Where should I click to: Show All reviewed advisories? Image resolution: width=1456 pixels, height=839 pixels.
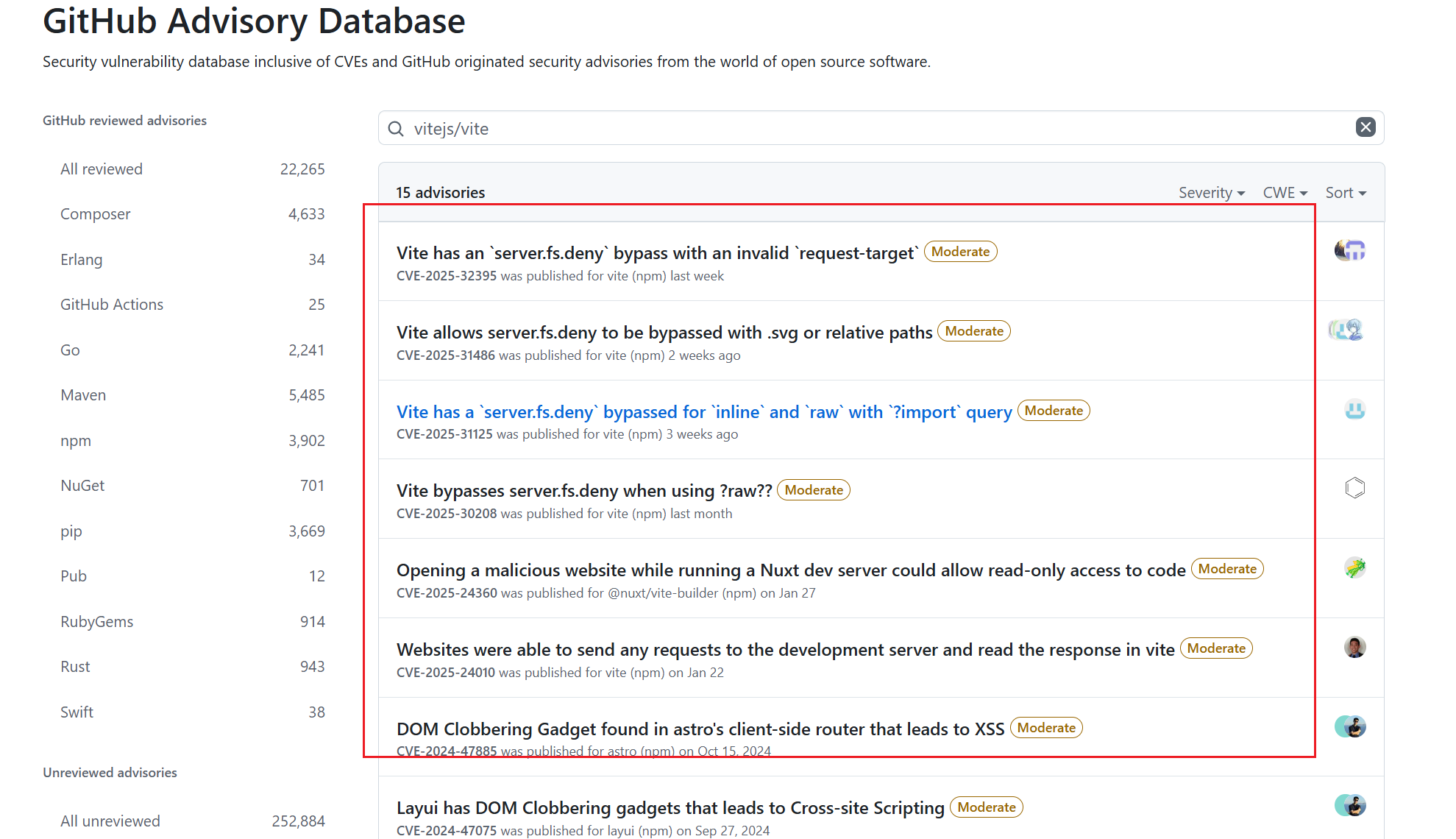[102, 169]
